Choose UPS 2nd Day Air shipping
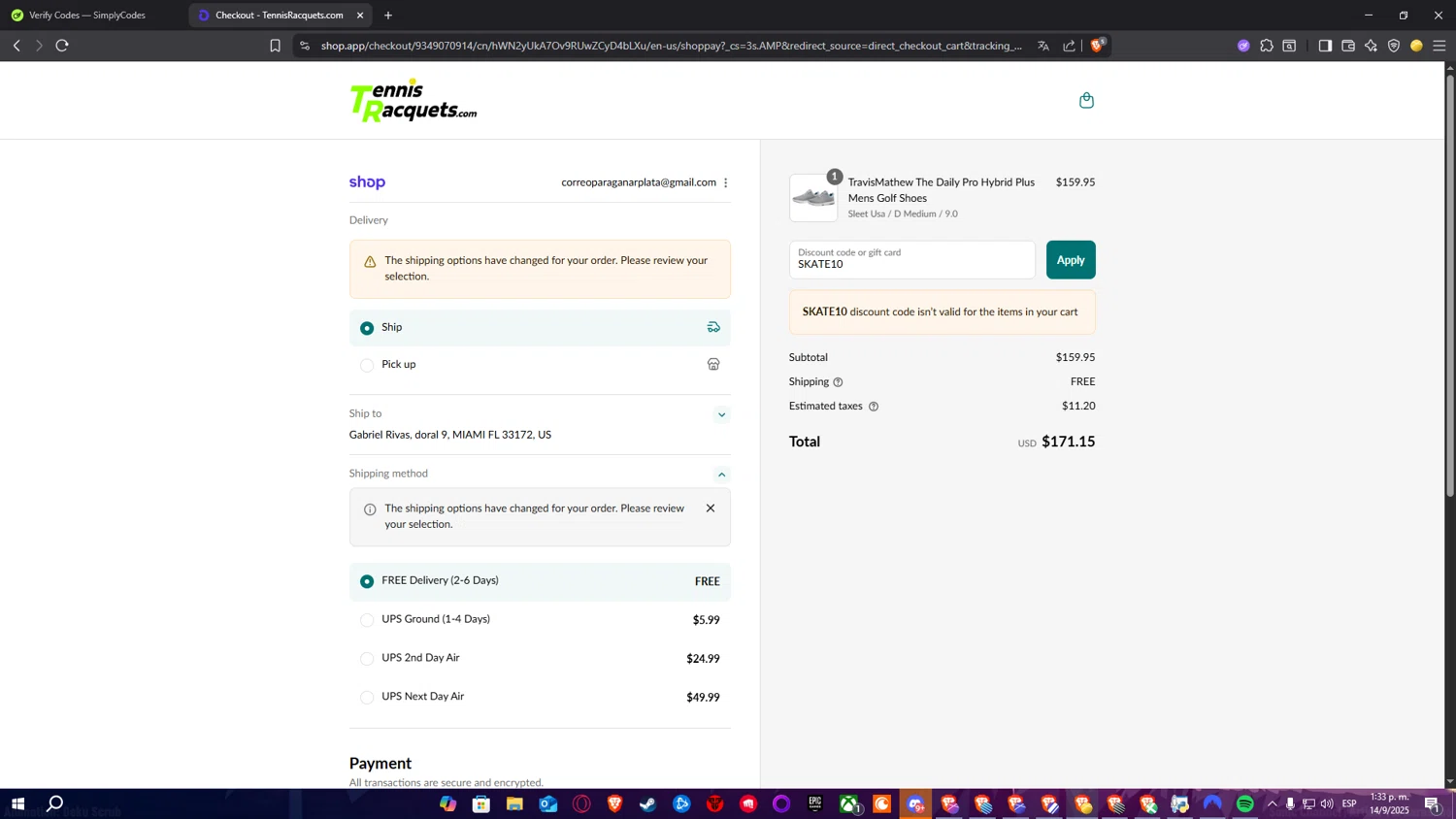 [x=540, y=659]
